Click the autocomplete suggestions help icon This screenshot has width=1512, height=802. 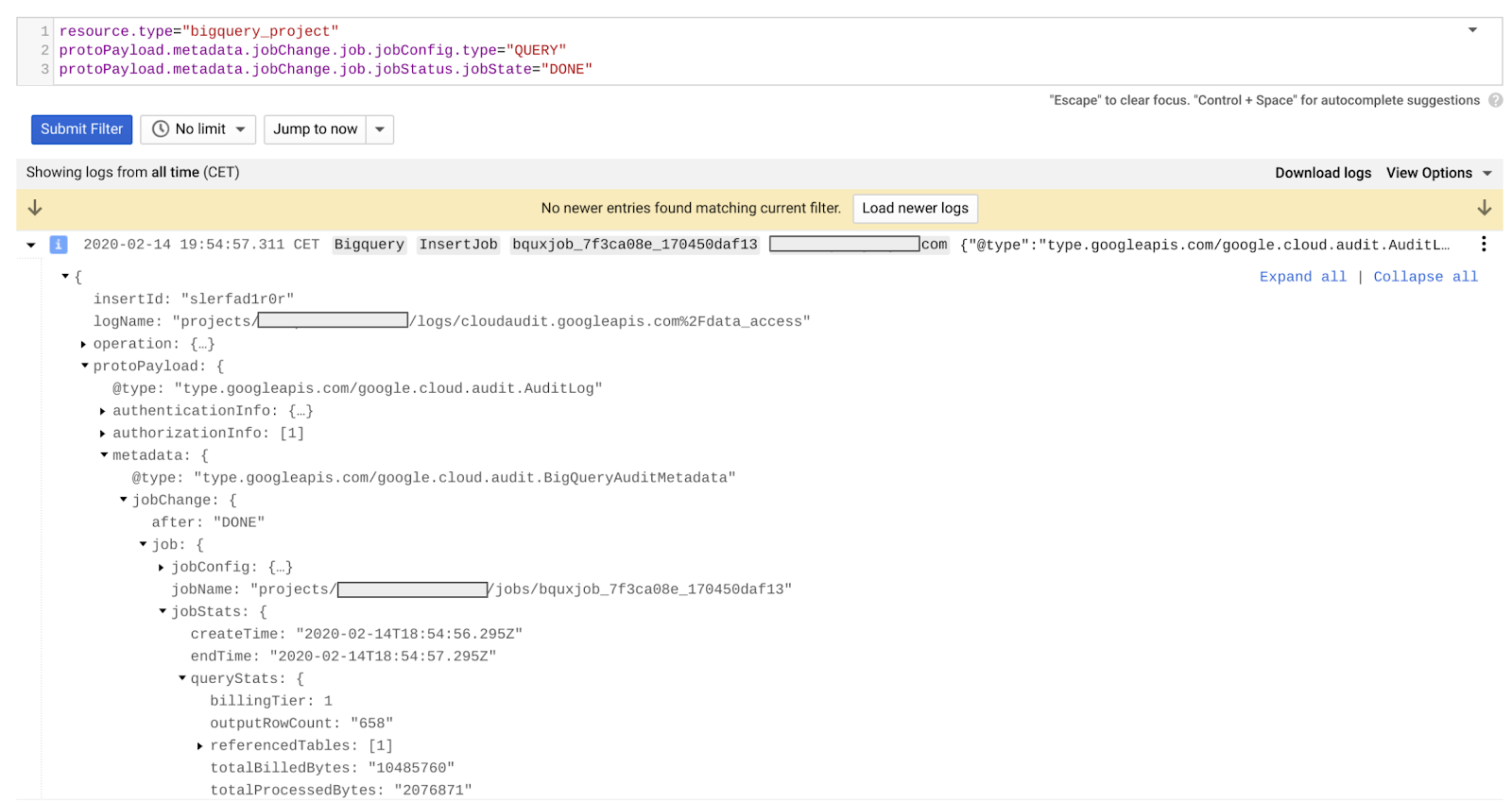(x=1495, y=100)
